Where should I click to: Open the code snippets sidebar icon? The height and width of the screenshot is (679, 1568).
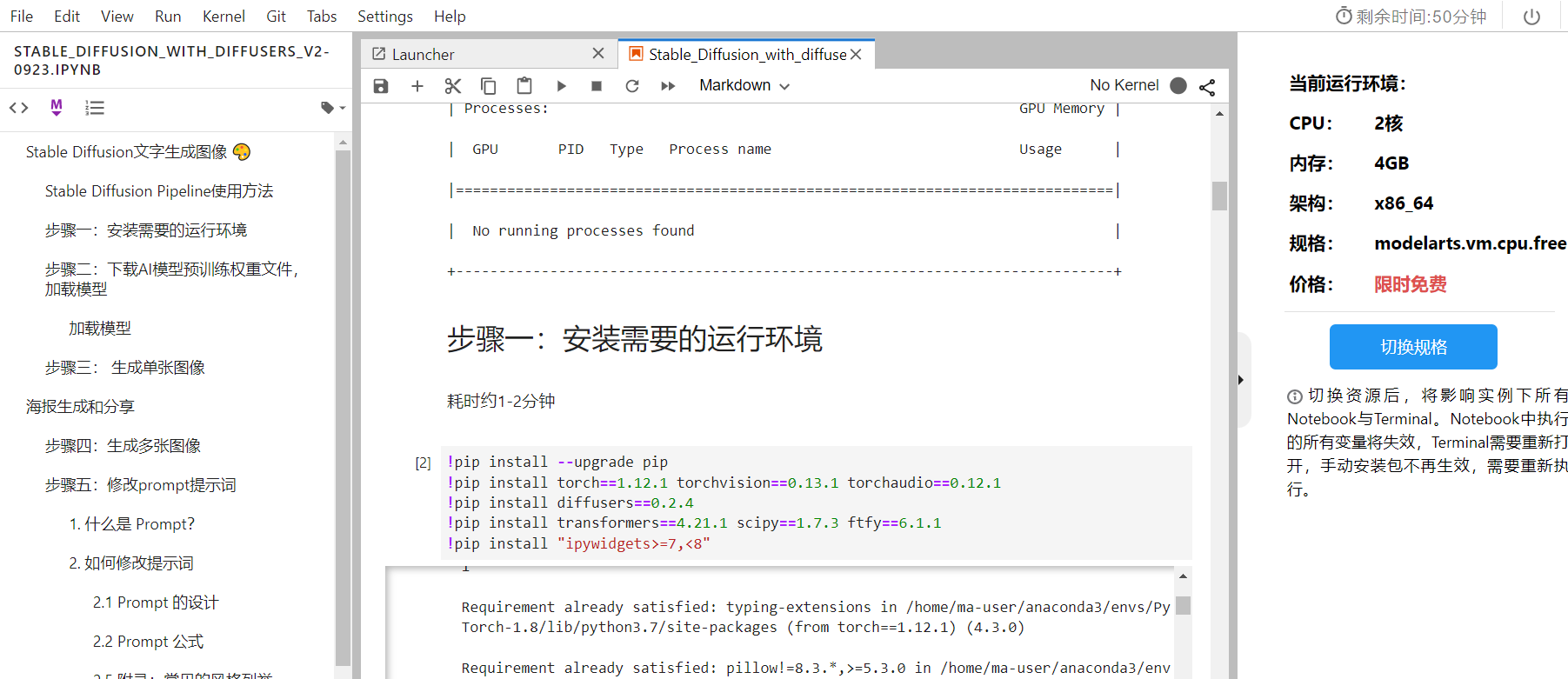19,108
